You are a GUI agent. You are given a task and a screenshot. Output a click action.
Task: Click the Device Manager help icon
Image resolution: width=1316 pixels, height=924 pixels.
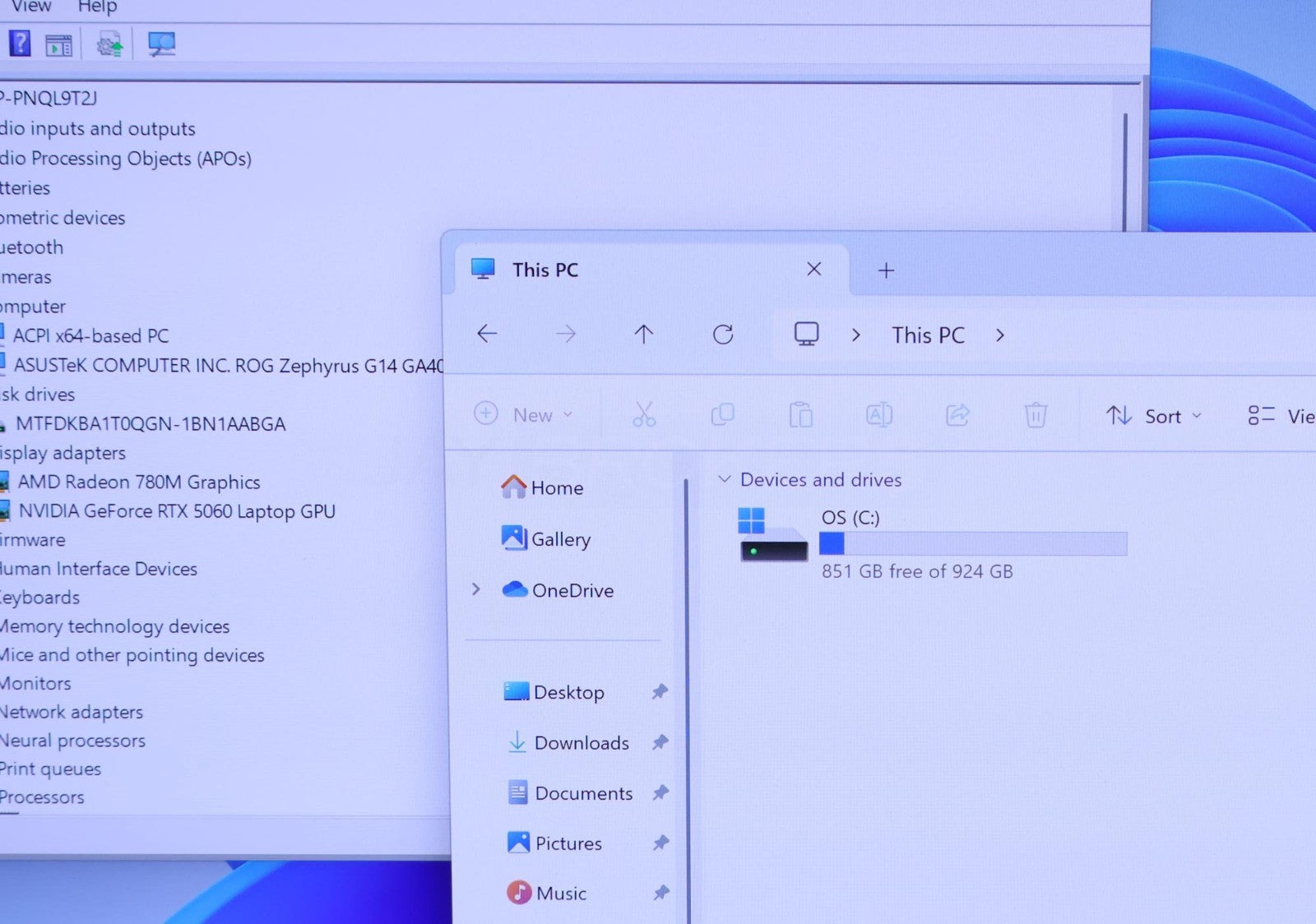click(x=19, y=44)
